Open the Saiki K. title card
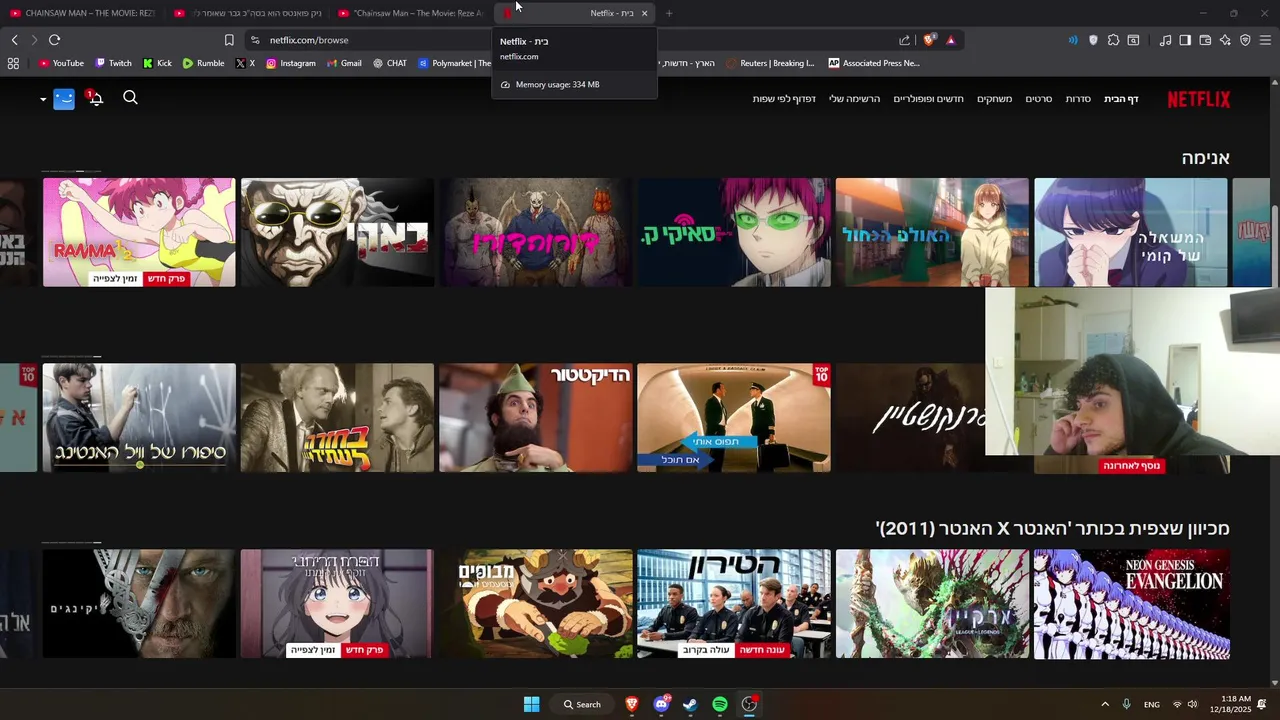Viewport: 1280px width, 720px height. pos(734,232)
